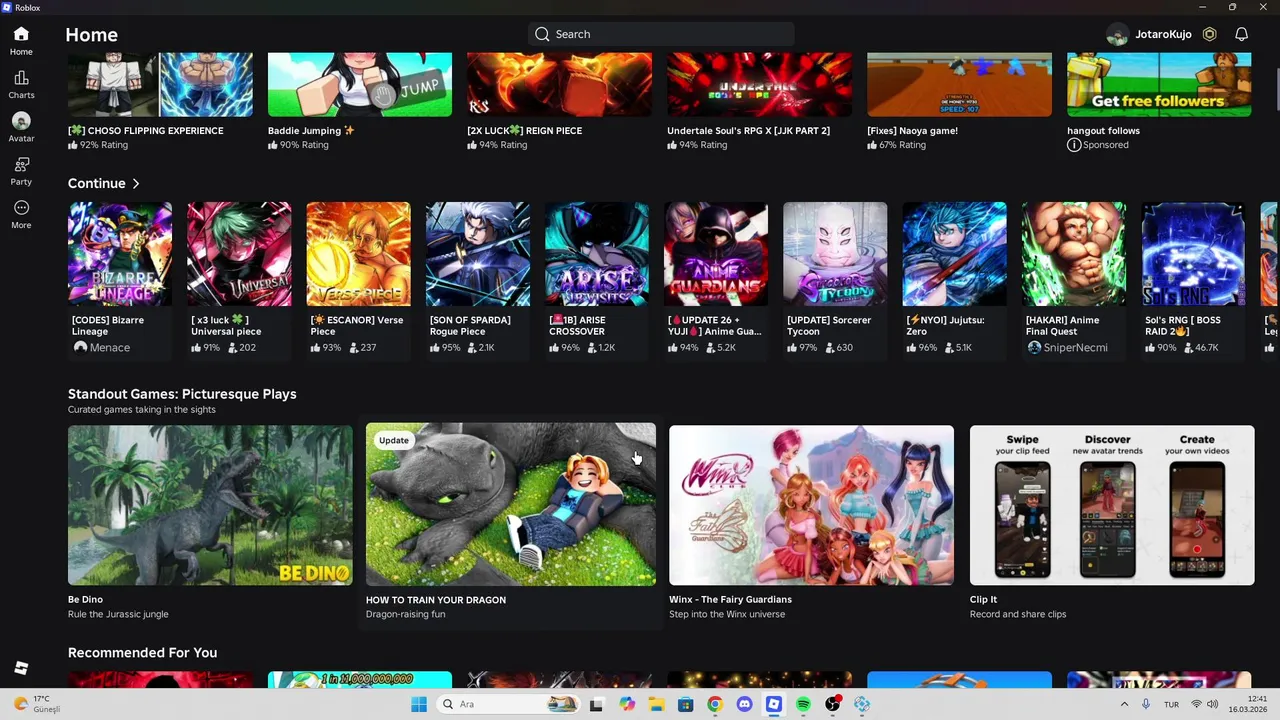1280x720 pixels.
Task: Click the microphone tray icon
Action: point(1145,705)
